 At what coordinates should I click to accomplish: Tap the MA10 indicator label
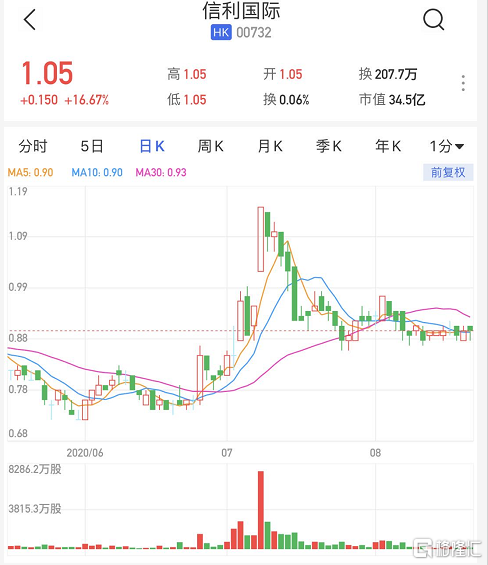coord(97,172)
